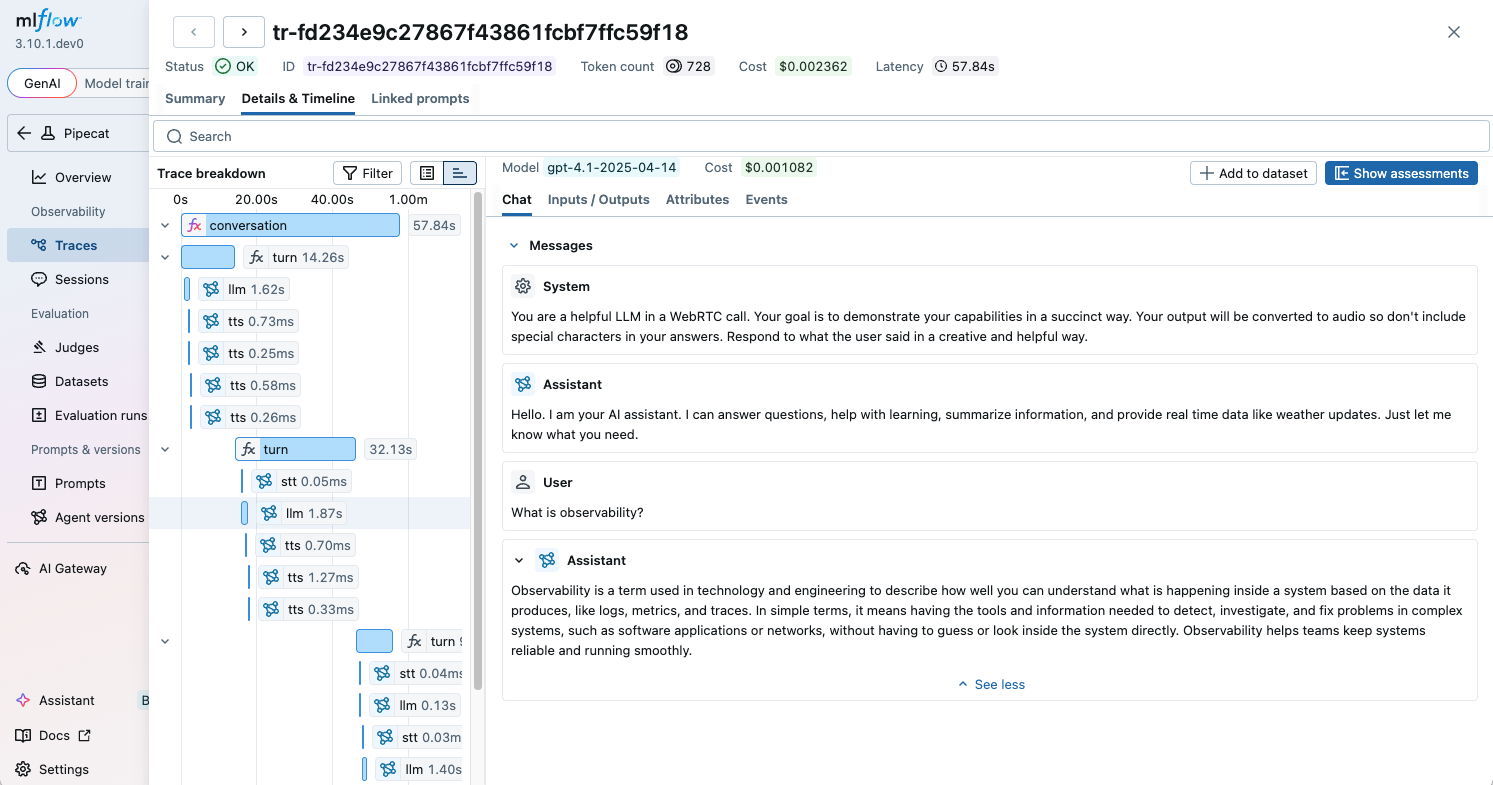The height and width of the screenshot is (785, 1493).
Task: Click the $0.002362 cost value
Action: pyautogui.click(x=813, y=66)
